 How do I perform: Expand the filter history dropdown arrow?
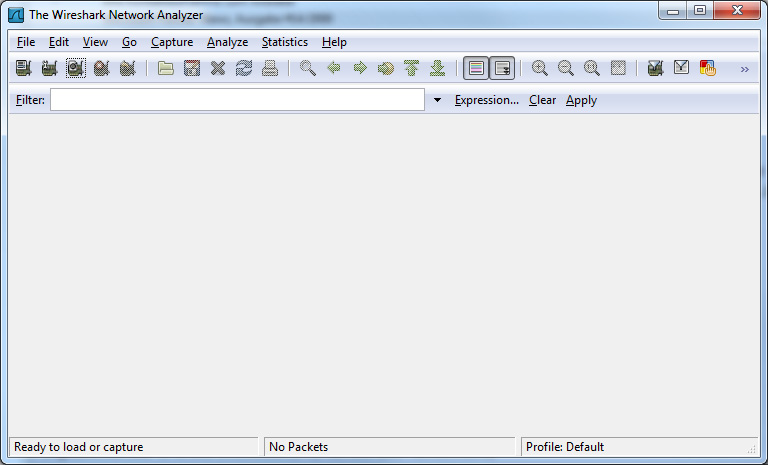tap(437, 100)
